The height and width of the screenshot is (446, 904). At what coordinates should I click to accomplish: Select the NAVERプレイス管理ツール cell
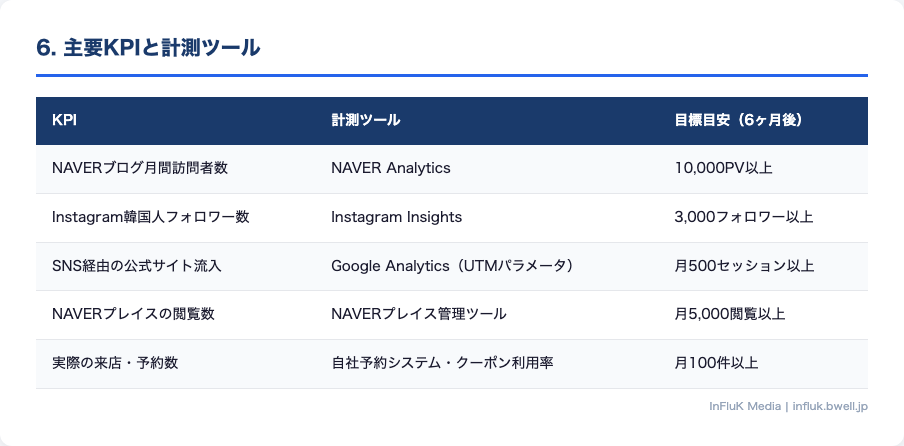(418, 314)
